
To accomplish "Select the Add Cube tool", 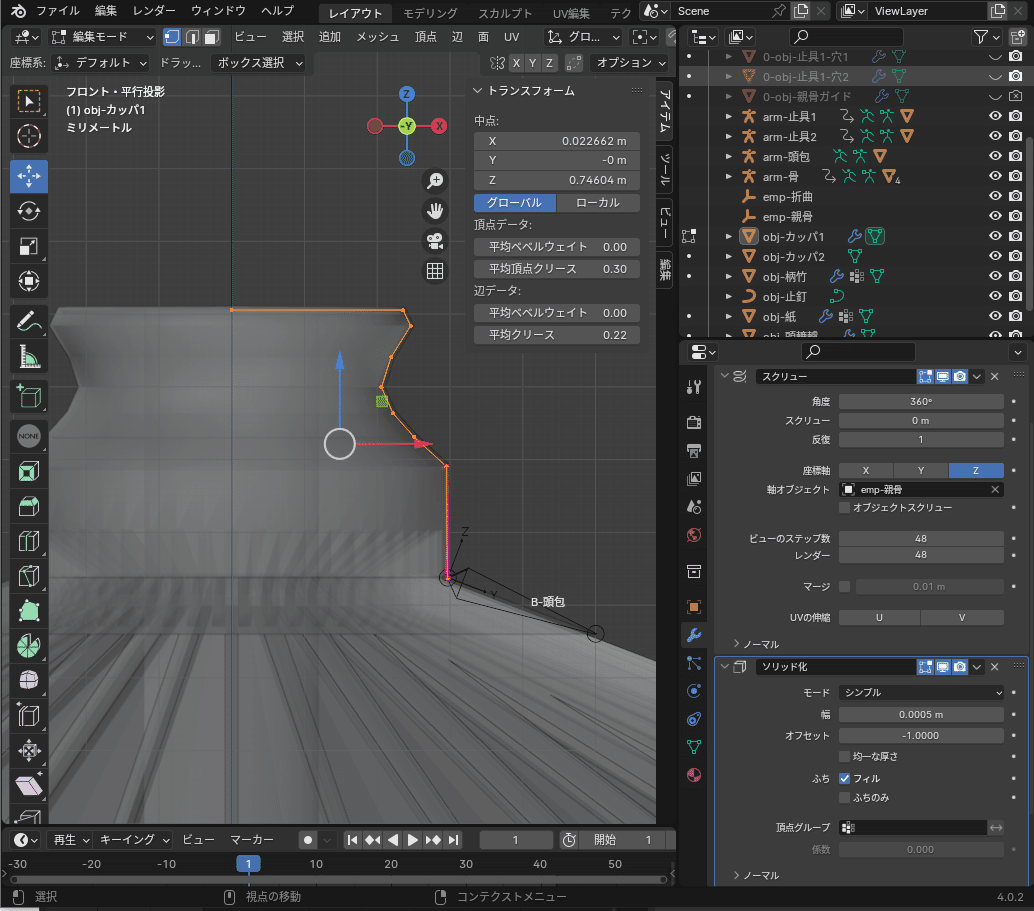I will 28,396.
